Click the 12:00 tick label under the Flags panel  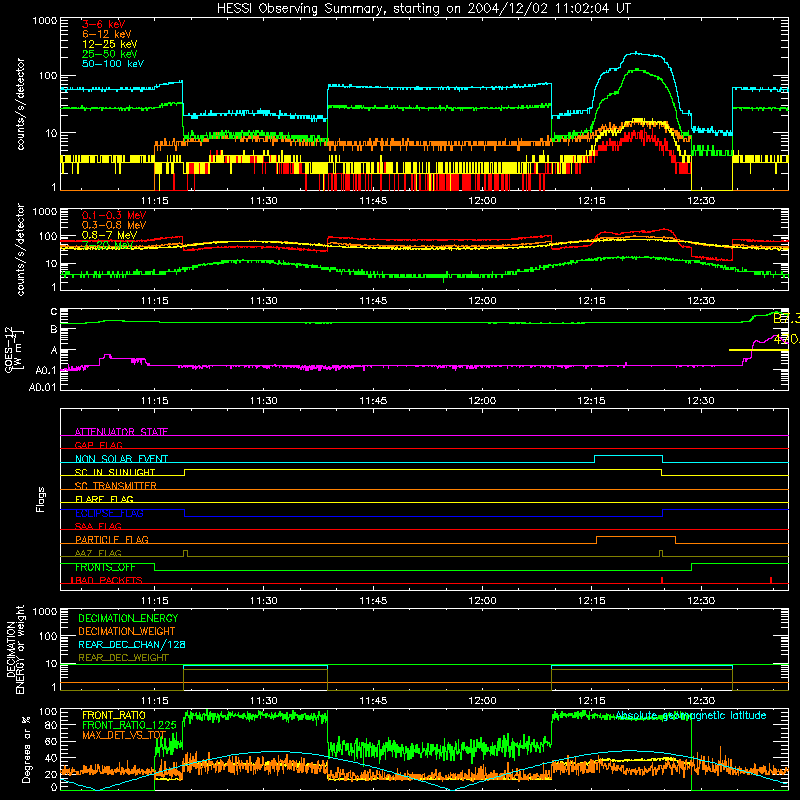[x=482, y=601]
